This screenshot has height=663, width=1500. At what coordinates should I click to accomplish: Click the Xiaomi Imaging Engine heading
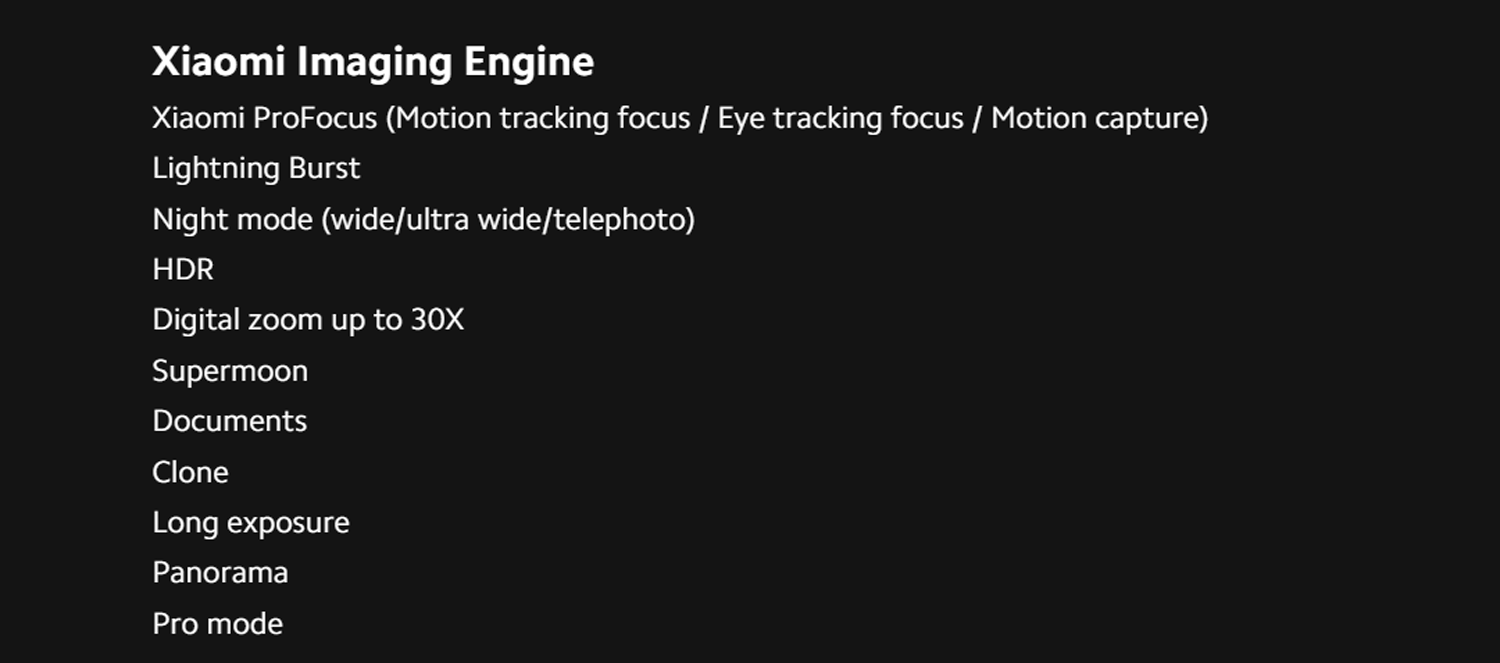click(x=373, y=63)
